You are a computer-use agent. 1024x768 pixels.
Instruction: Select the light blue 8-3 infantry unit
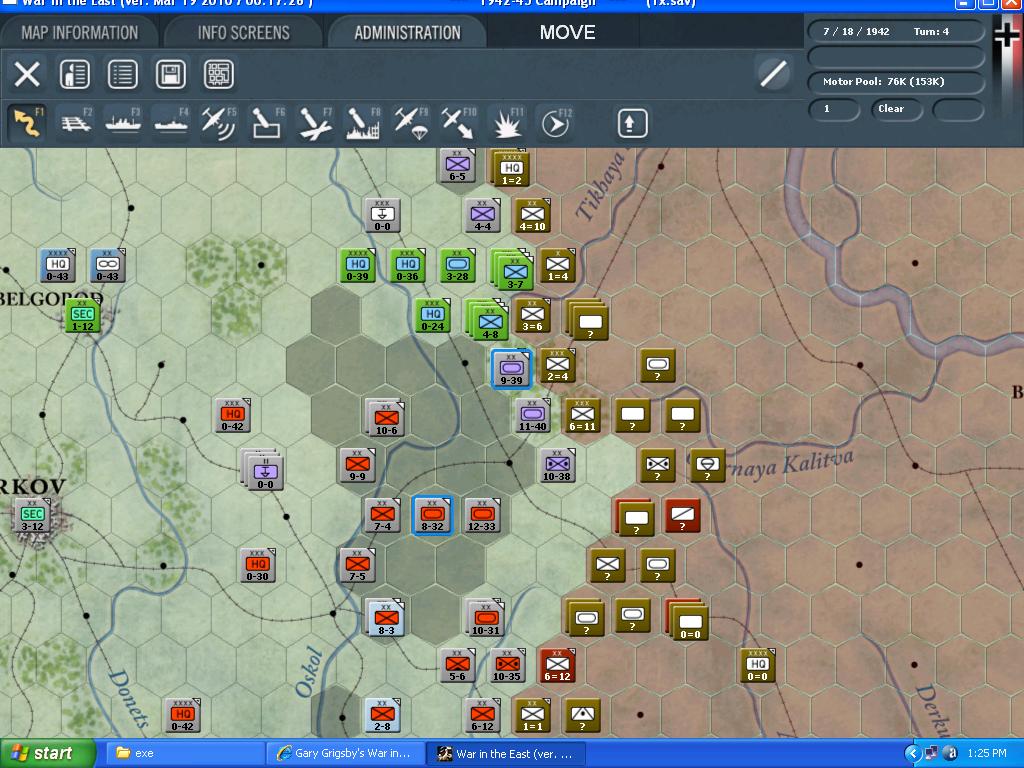tap(386, 617)
